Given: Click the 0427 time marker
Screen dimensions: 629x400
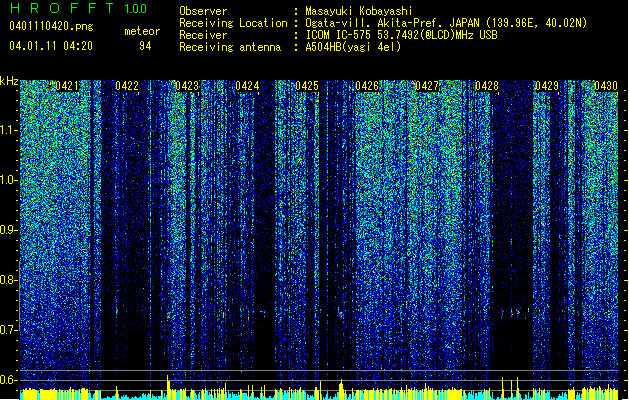Looking at the screenshot, I should tap(427, 86).
